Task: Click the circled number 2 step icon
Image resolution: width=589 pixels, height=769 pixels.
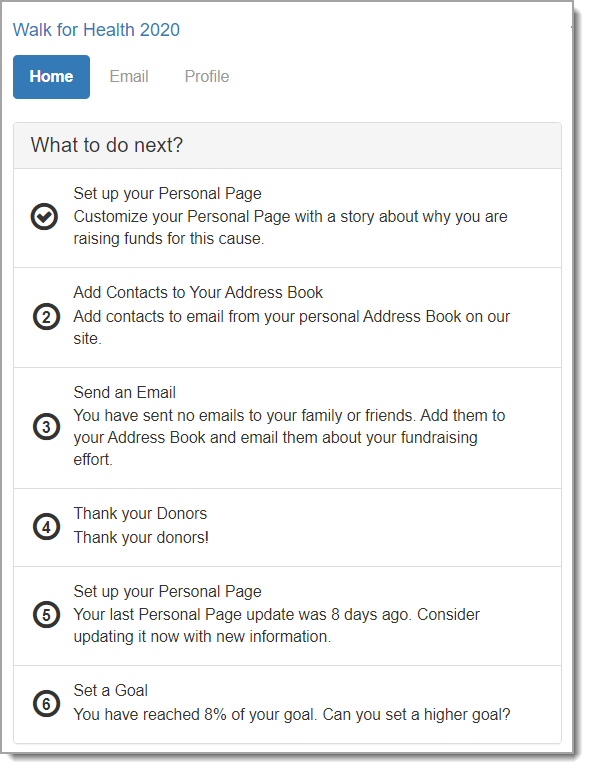Action: coord(46,317)
